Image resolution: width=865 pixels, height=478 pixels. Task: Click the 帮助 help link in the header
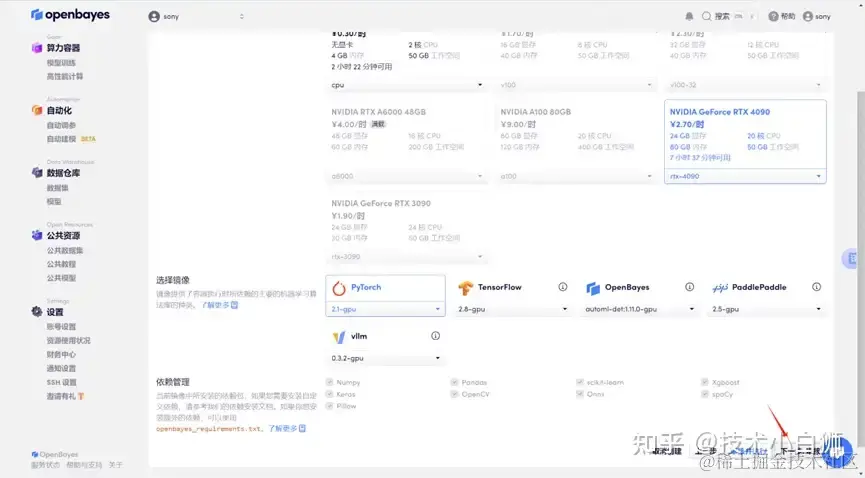pos(788,17)
